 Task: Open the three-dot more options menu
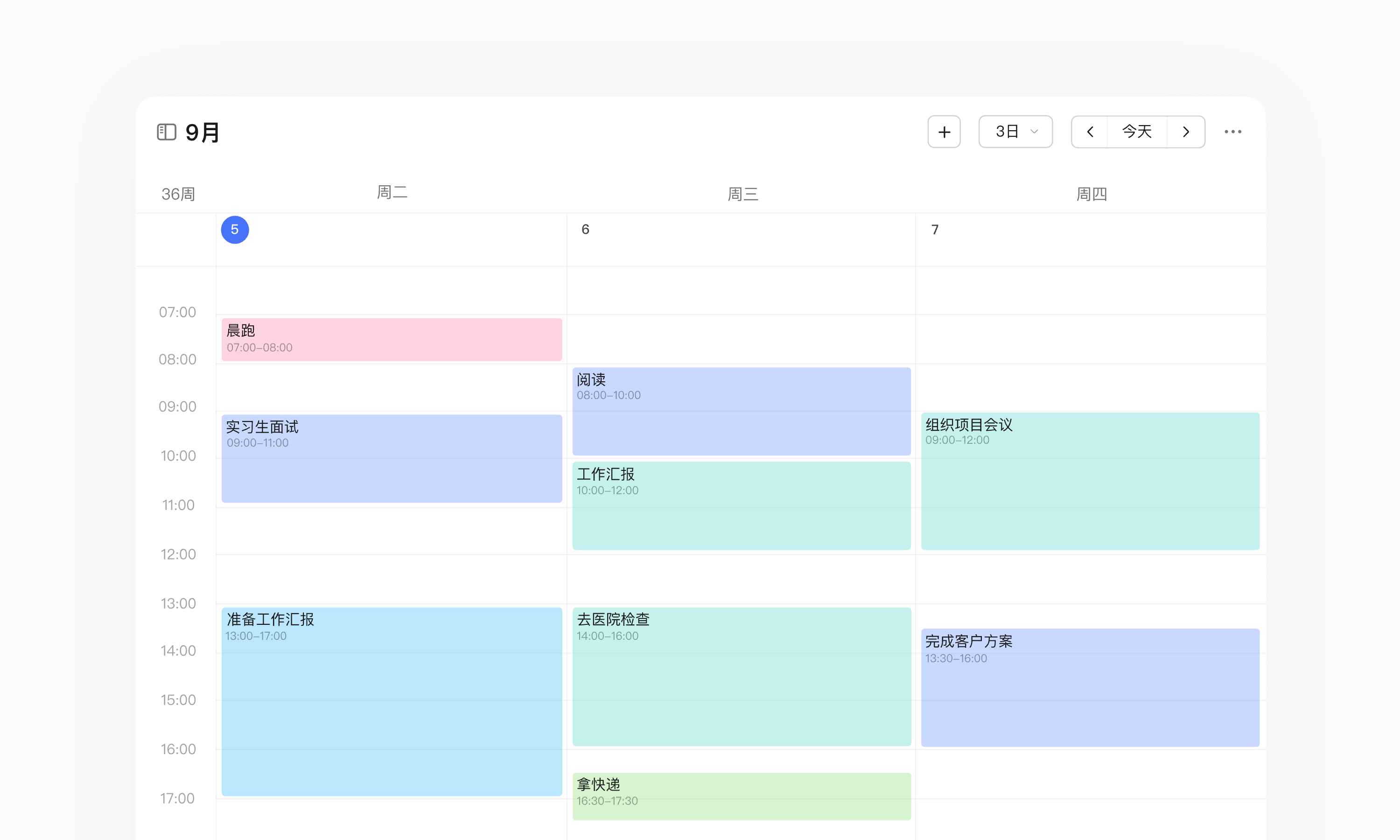coord(1232,132)
